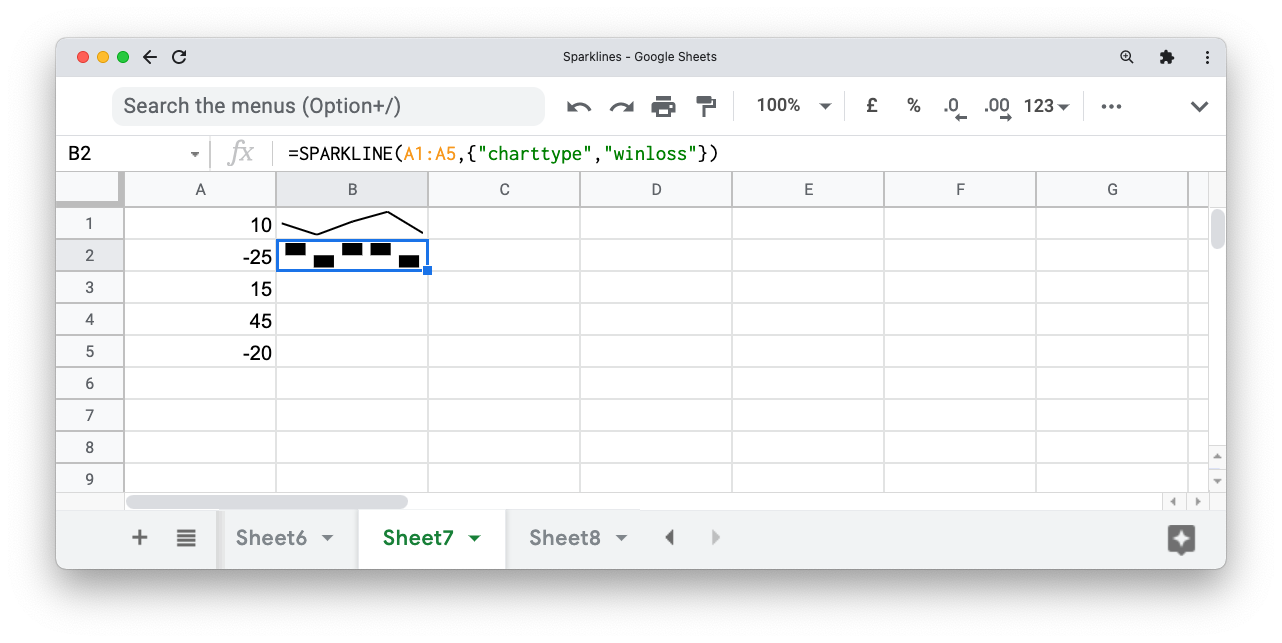The height and width of the screenshot is (643, 1282).
Task: Click the function (fx) icon
Action: point(241,153)
